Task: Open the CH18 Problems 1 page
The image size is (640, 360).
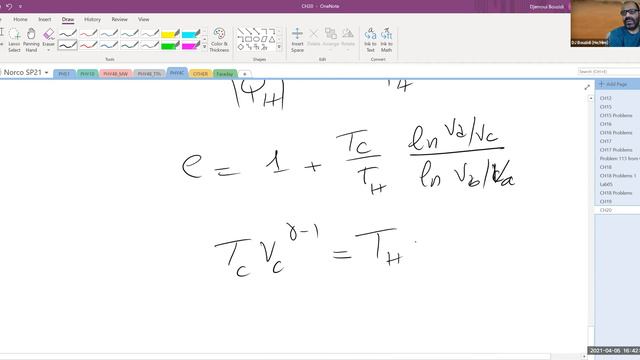Action: pyautogui.click(x=618, y=176)
